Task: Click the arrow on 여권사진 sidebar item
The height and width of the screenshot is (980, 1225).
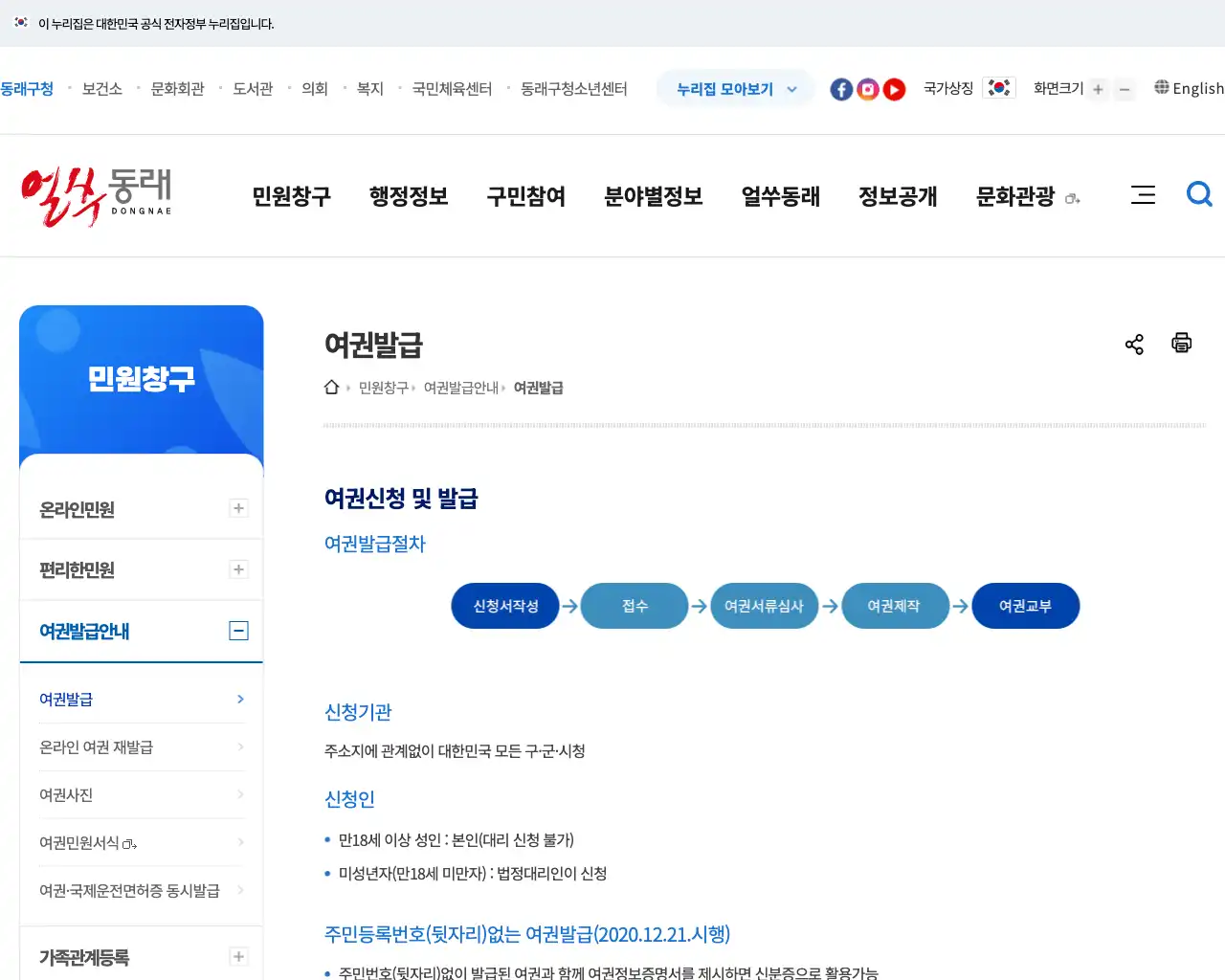Action: pos(240,794)
